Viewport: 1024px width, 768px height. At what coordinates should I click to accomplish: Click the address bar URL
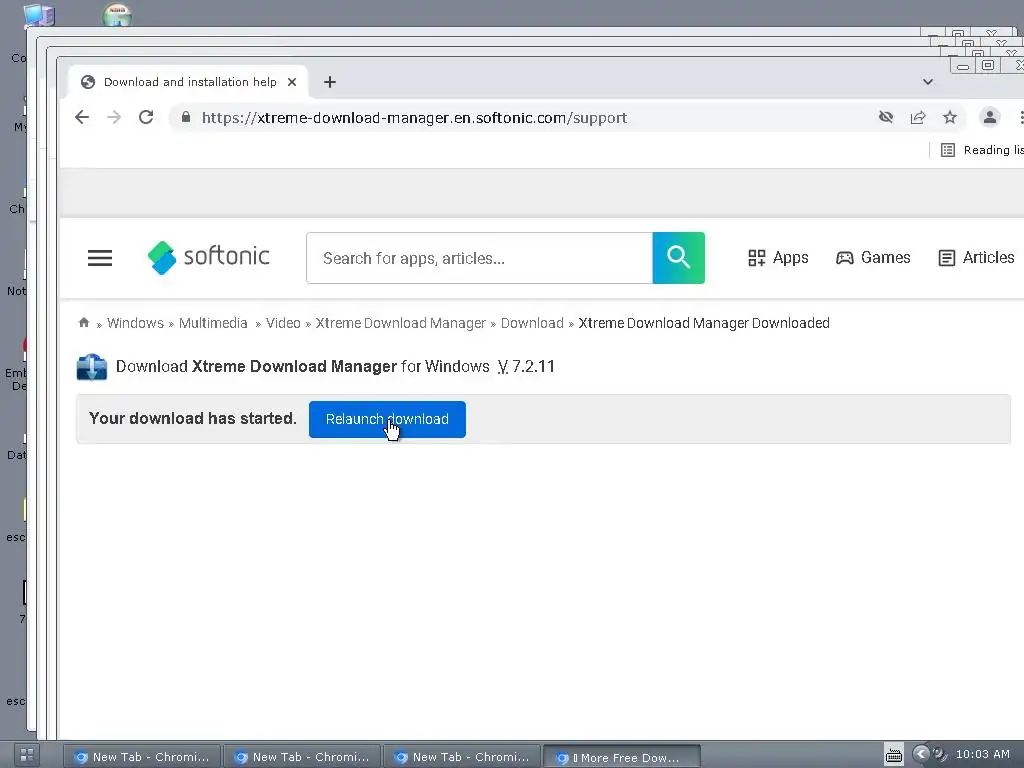coord(414,118)
